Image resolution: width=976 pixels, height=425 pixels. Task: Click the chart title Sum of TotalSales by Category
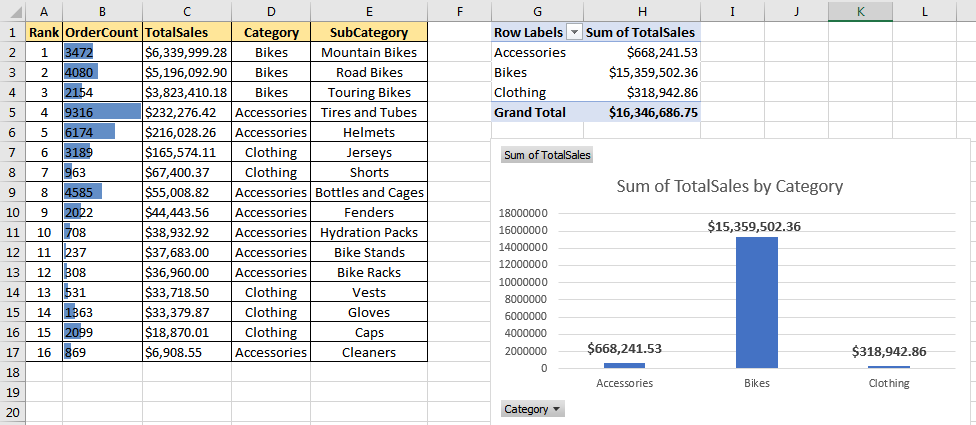pos(730,185)
